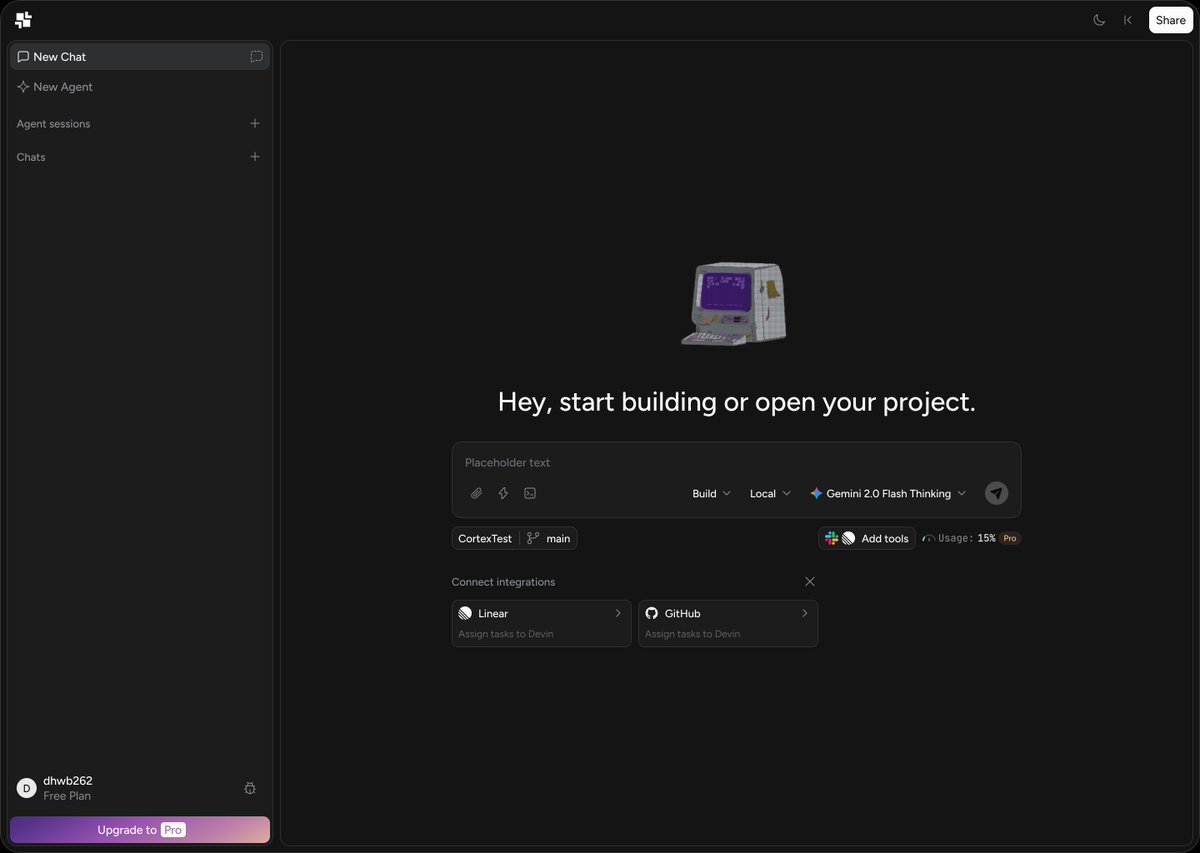Click the Share button
The height and width of the screenshot is (853, 1200).
click(1171, 20)
